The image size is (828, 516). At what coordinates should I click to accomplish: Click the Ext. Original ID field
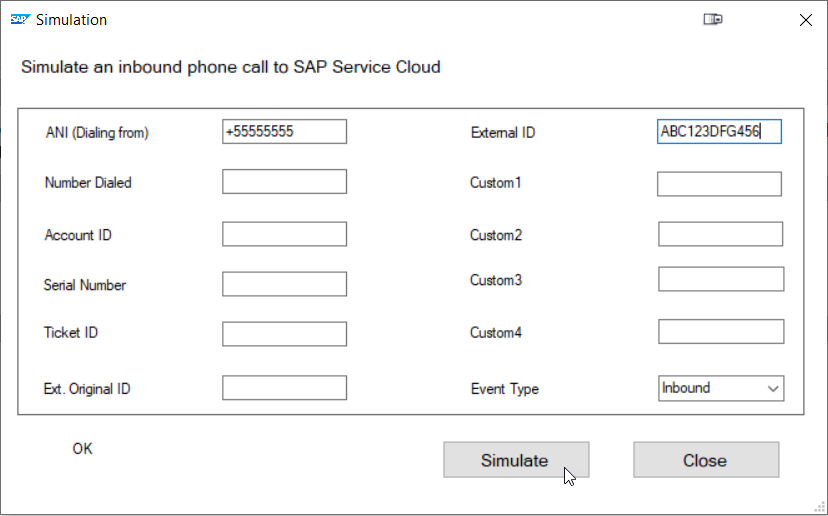pos(285,388)
